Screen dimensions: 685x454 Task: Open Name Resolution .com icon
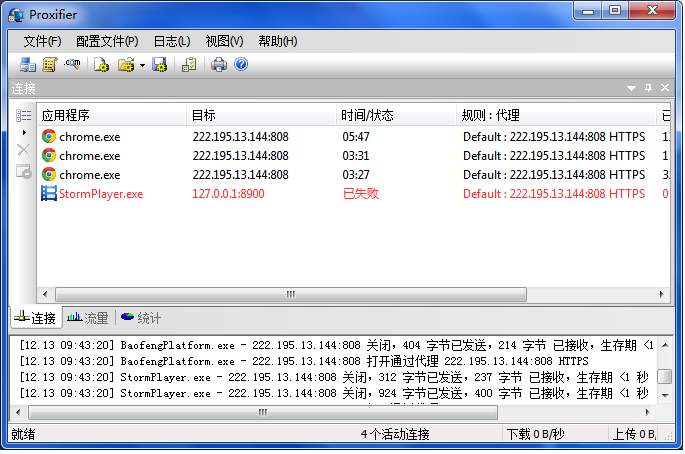click(x=73, y=64)
